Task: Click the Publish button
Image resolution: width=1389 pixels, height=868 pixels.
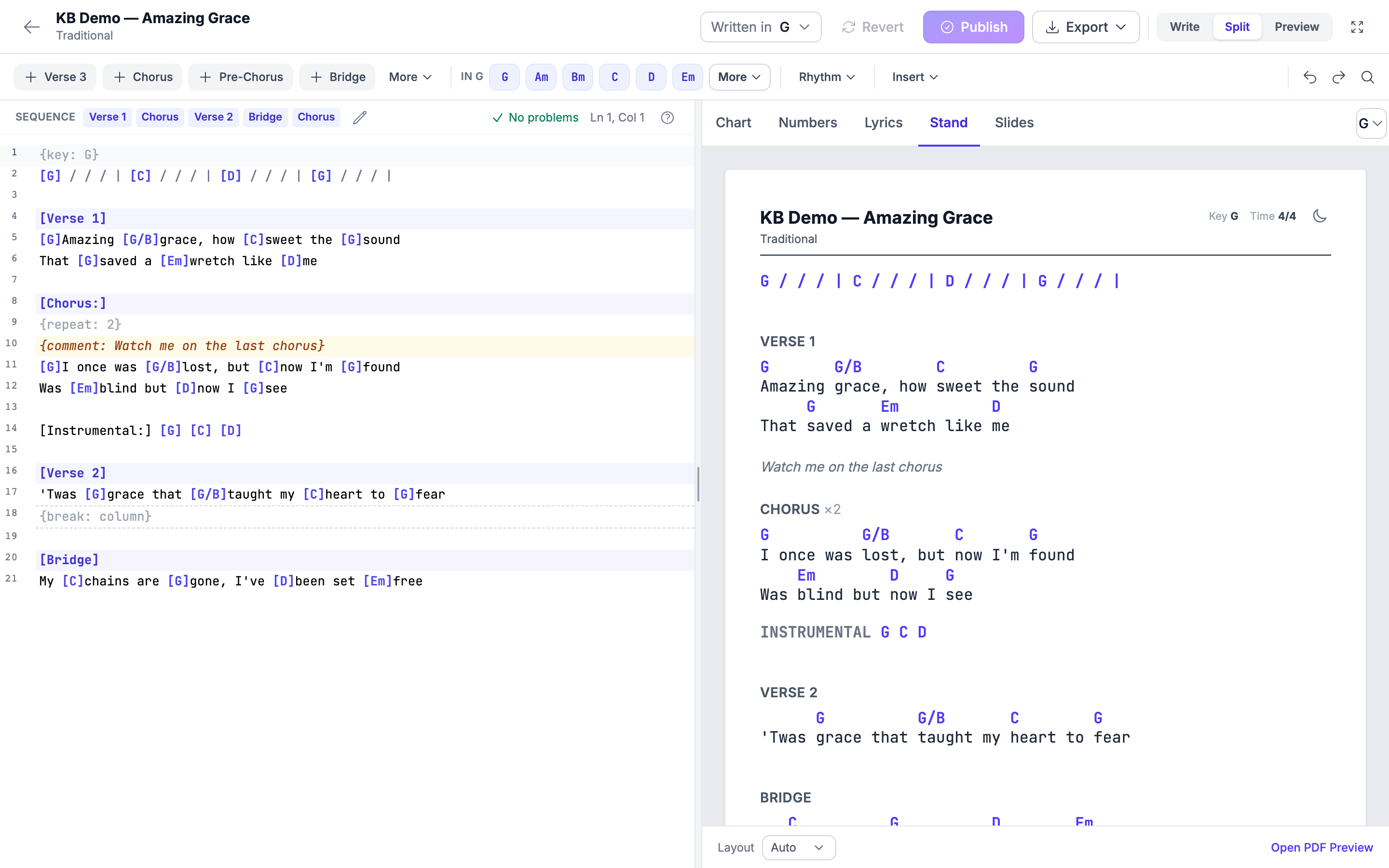Action: (x=973, y=27)
